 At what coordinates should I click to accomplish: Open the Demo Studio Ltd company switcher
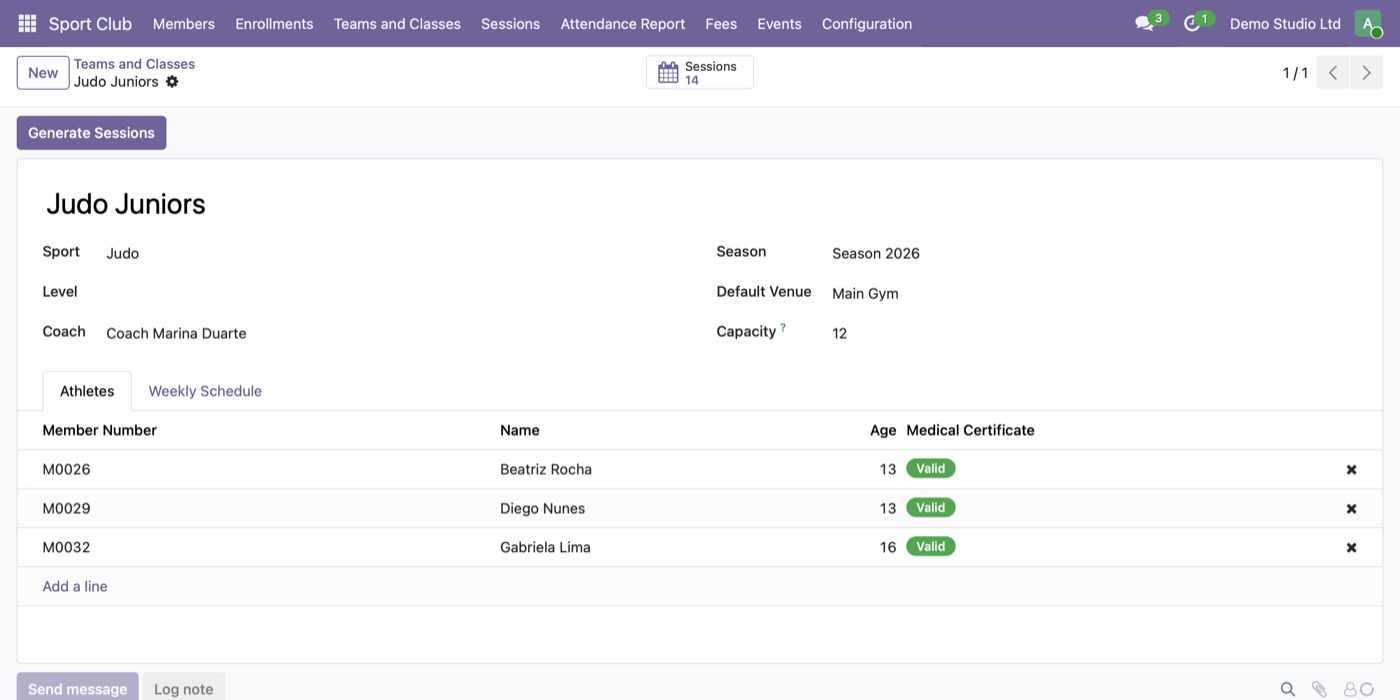coord(1285,23)
